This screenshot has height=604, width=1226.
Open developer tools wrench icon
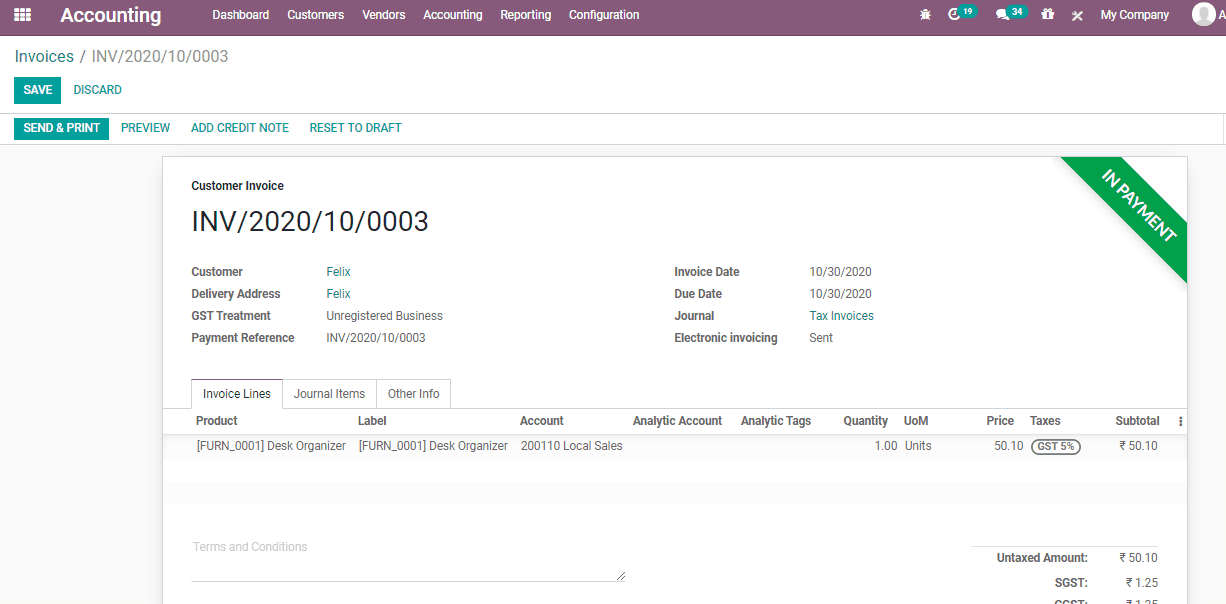[1077, 14]
